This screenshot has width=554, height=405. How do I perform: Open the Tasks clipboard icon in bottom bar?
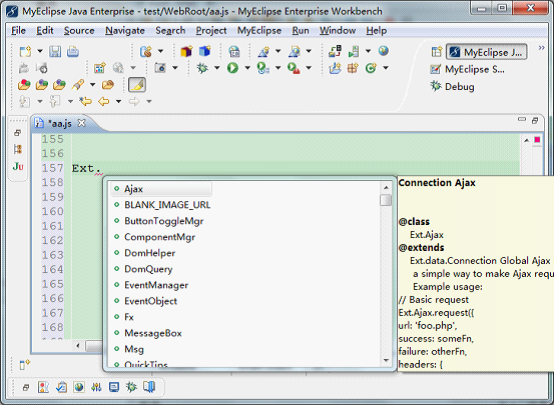pos(61,387)
